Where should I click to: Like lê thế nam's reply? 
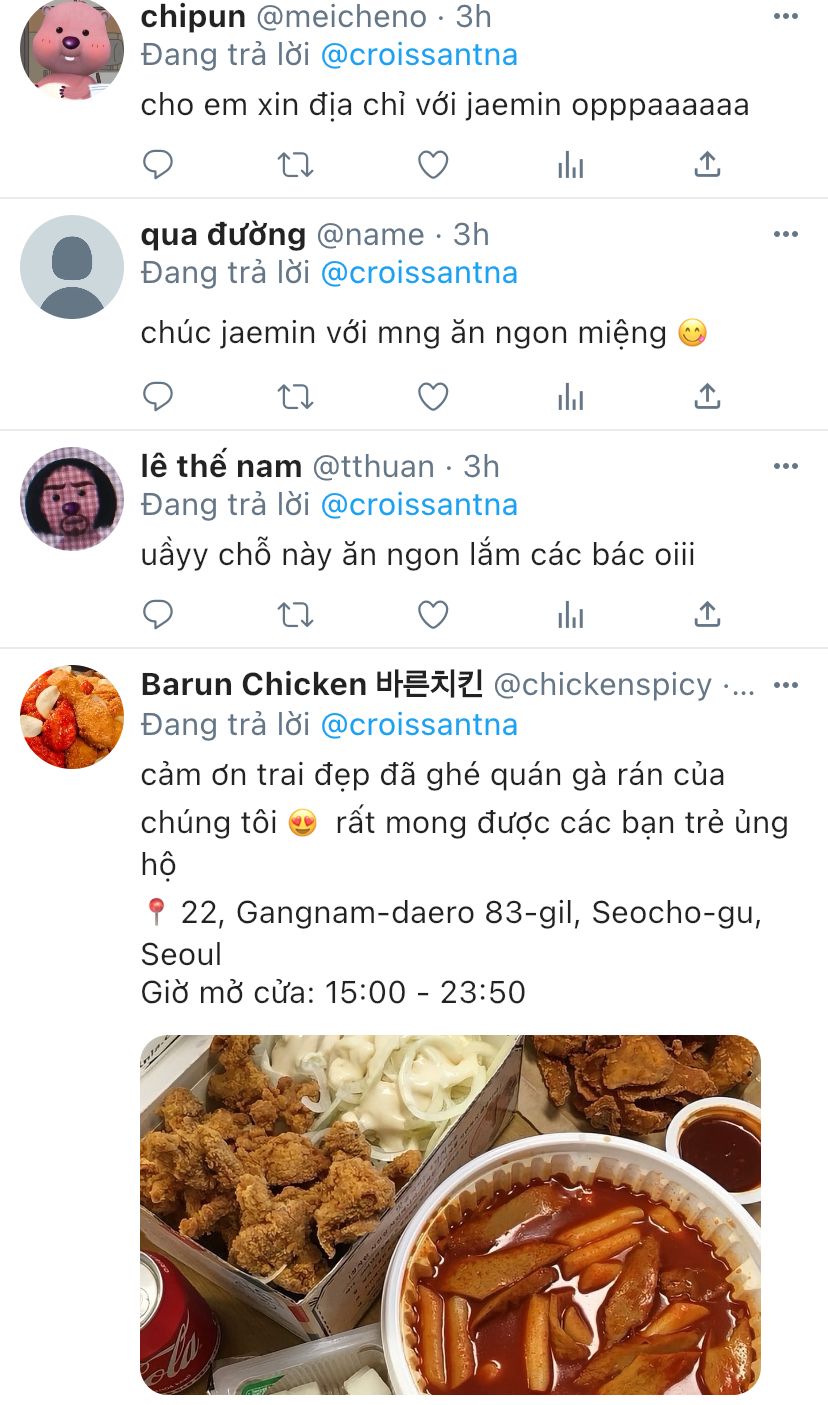[432, 614]
